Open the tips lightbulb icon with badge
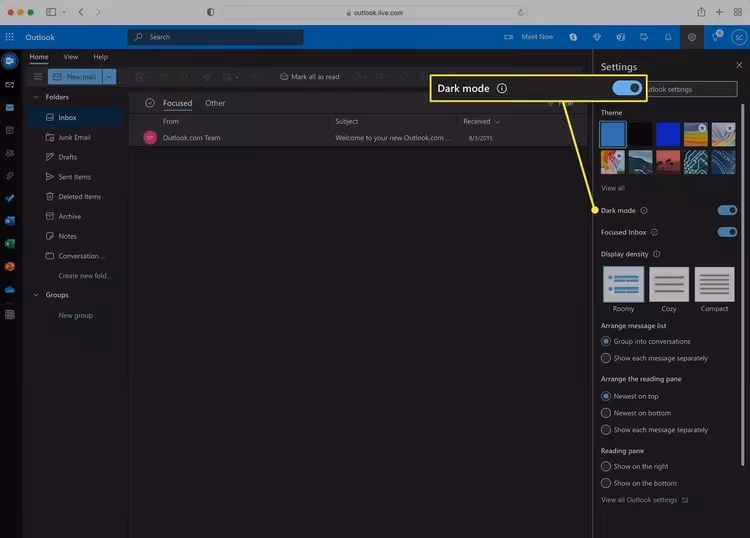This screenshot has height=538, width=750. (x=716, y=36)
